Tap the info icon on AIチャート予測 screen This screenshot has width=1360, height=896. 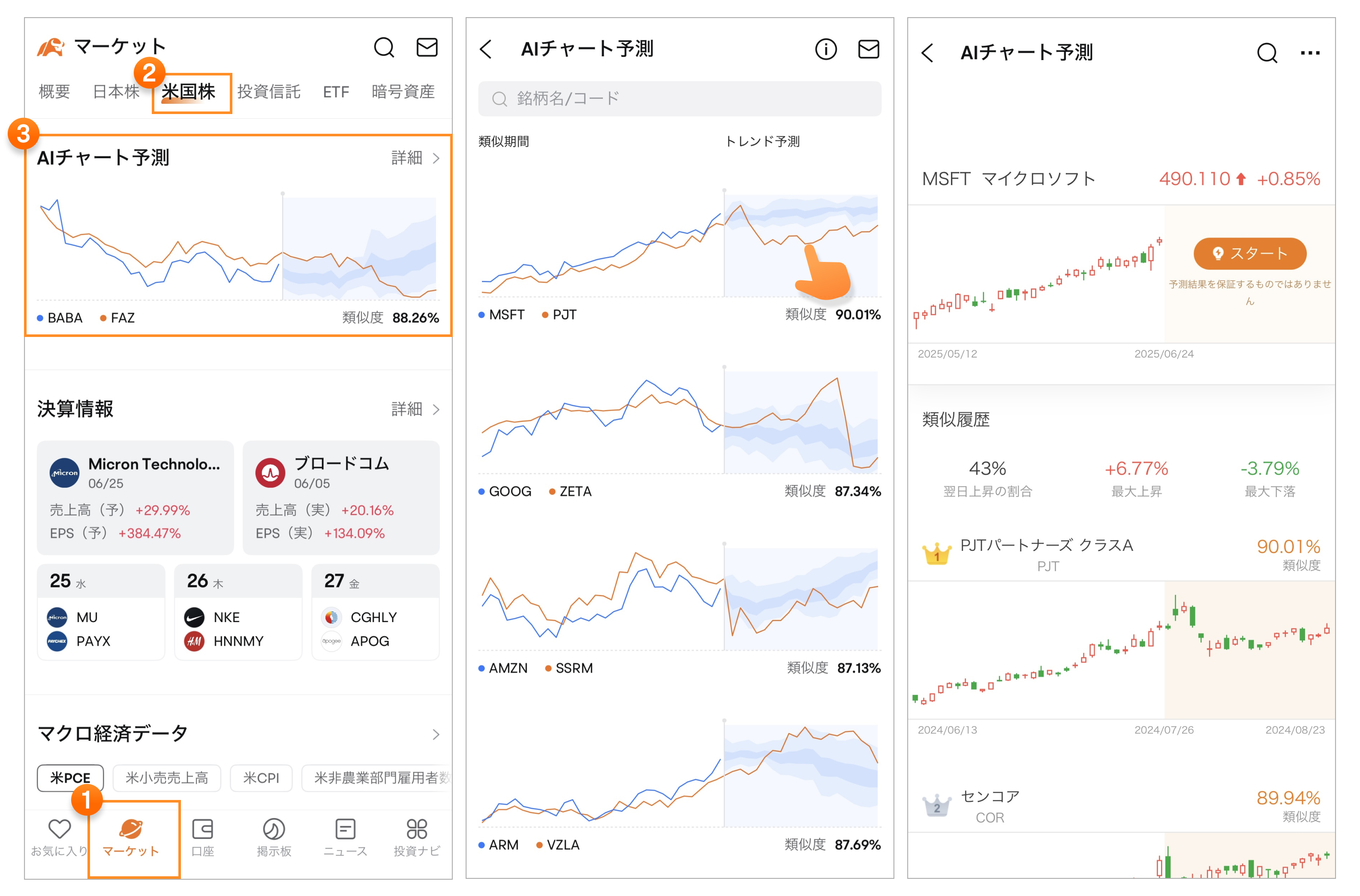point(826,49)
